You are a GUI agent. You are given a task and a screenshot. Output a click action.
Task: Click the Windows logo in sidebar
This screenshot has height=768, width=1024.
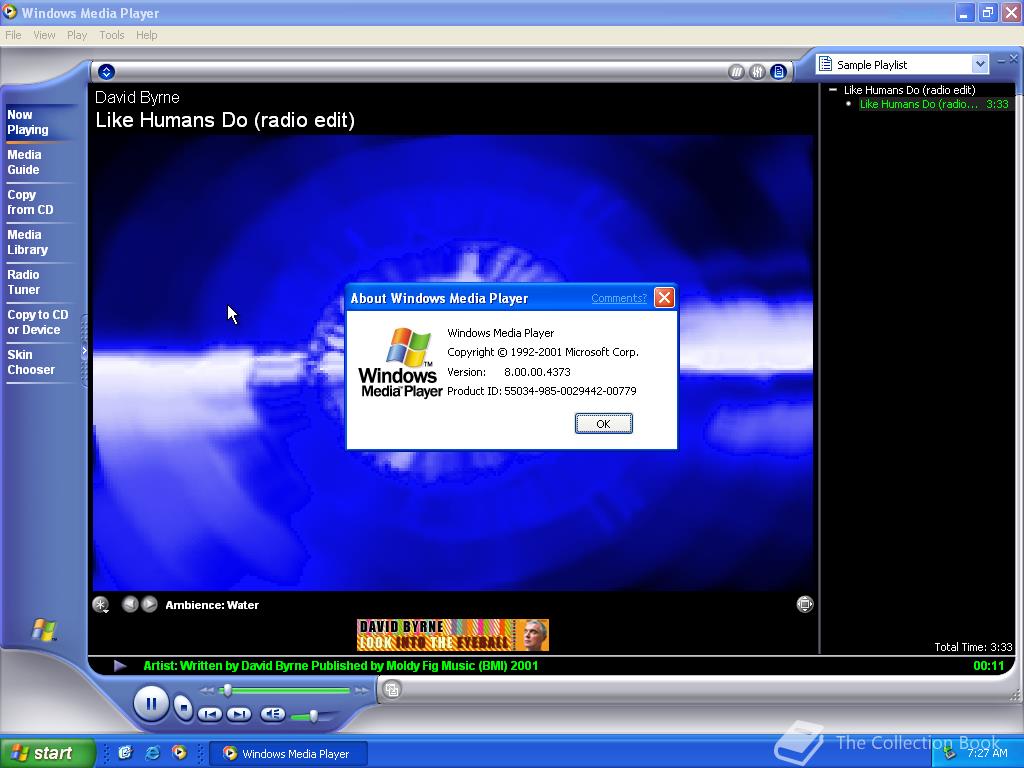pyautogui.click(x=44, y=630)
